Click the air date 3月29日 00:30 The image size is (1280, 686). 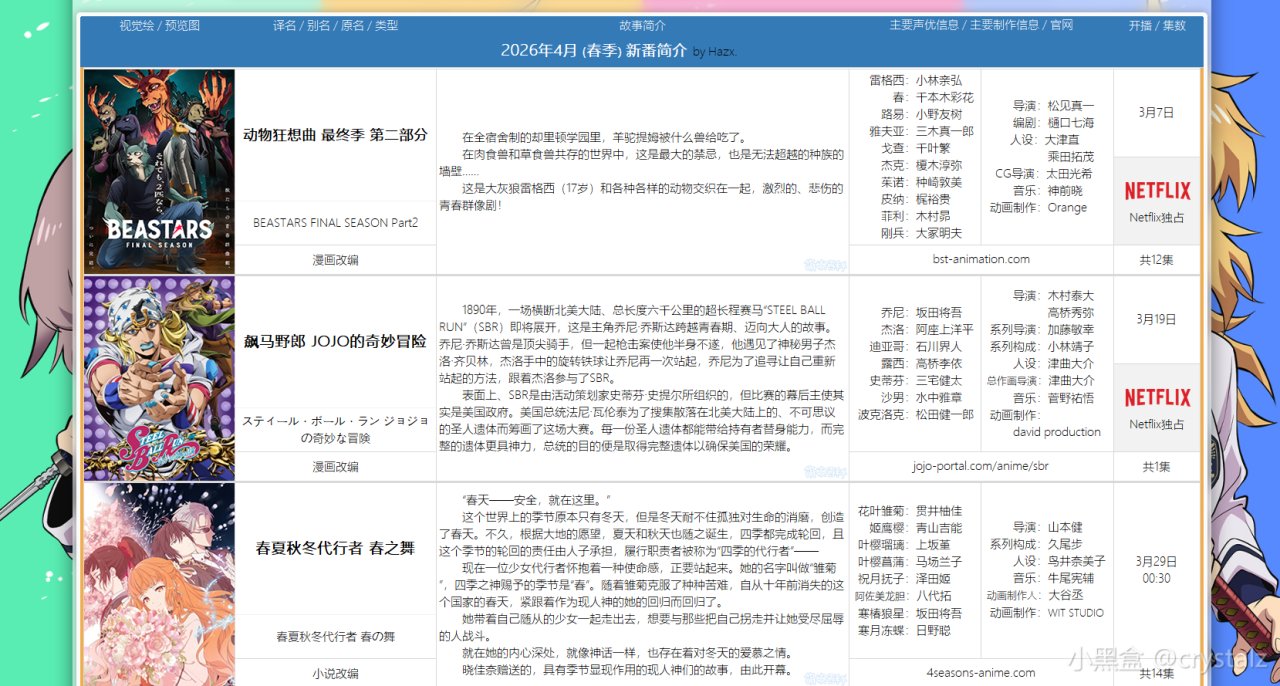[1156, 570]
